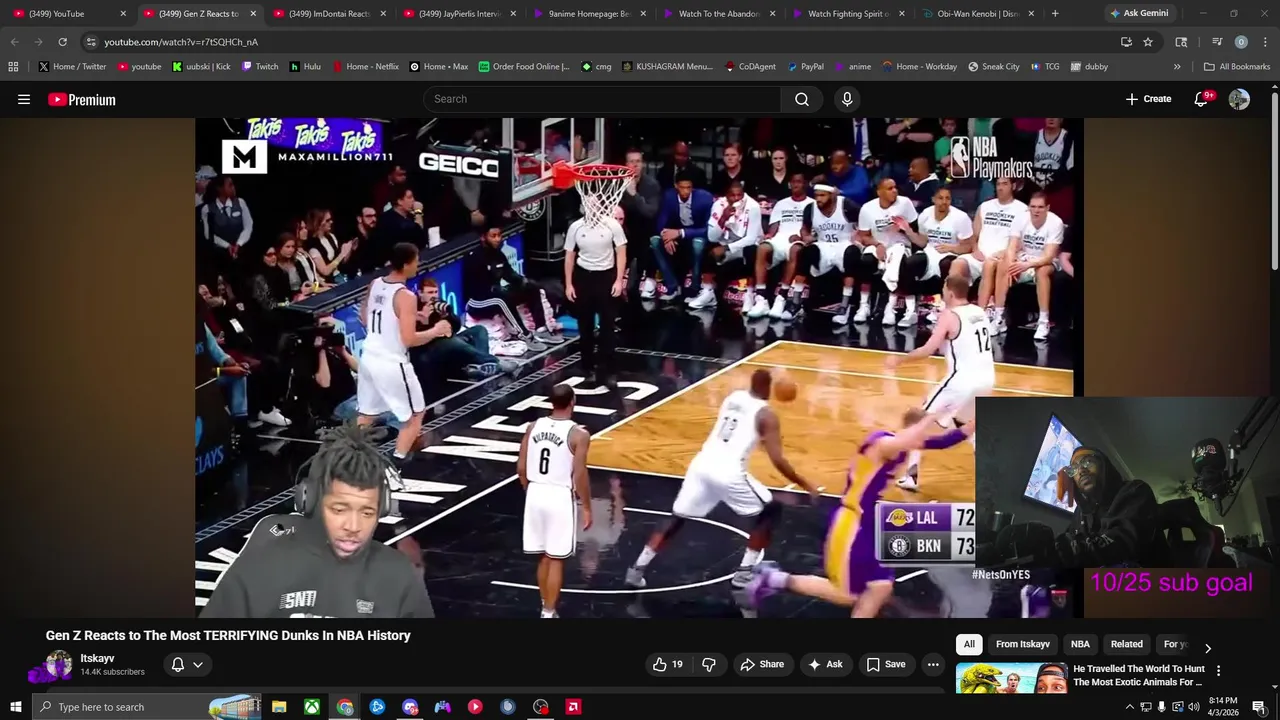
Task: Select the NBA filter chip
Action: 1080,644
